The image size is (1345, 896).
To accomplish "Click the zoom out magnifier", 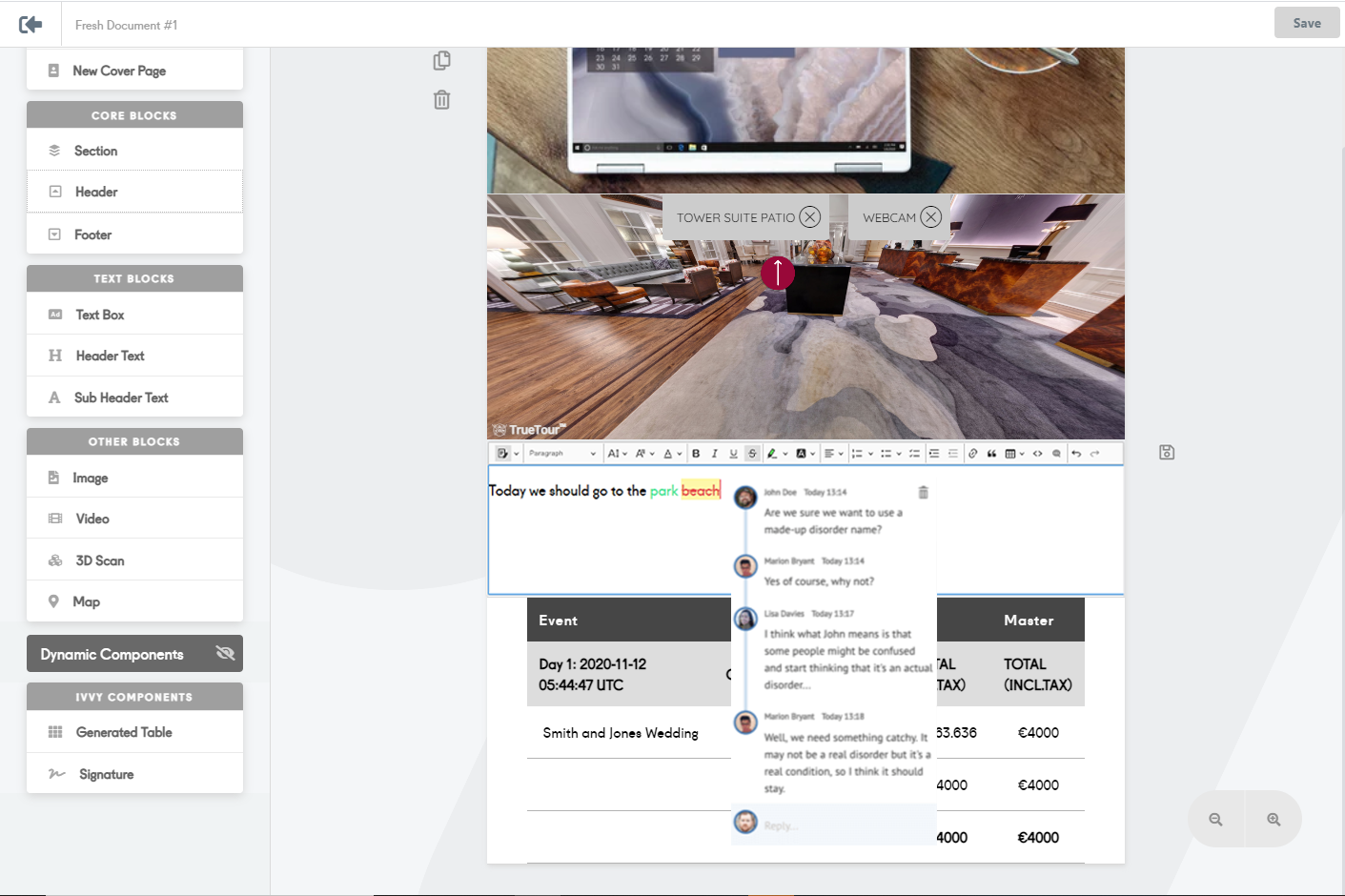I will 1215,820.
